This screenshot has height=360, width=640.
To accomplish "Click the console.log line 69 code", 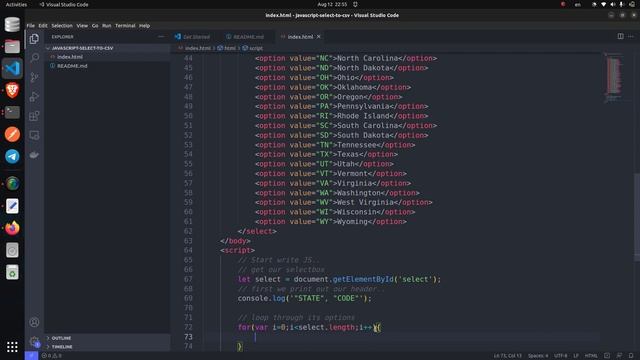I will pyautogui.click(x=304, y=298).
